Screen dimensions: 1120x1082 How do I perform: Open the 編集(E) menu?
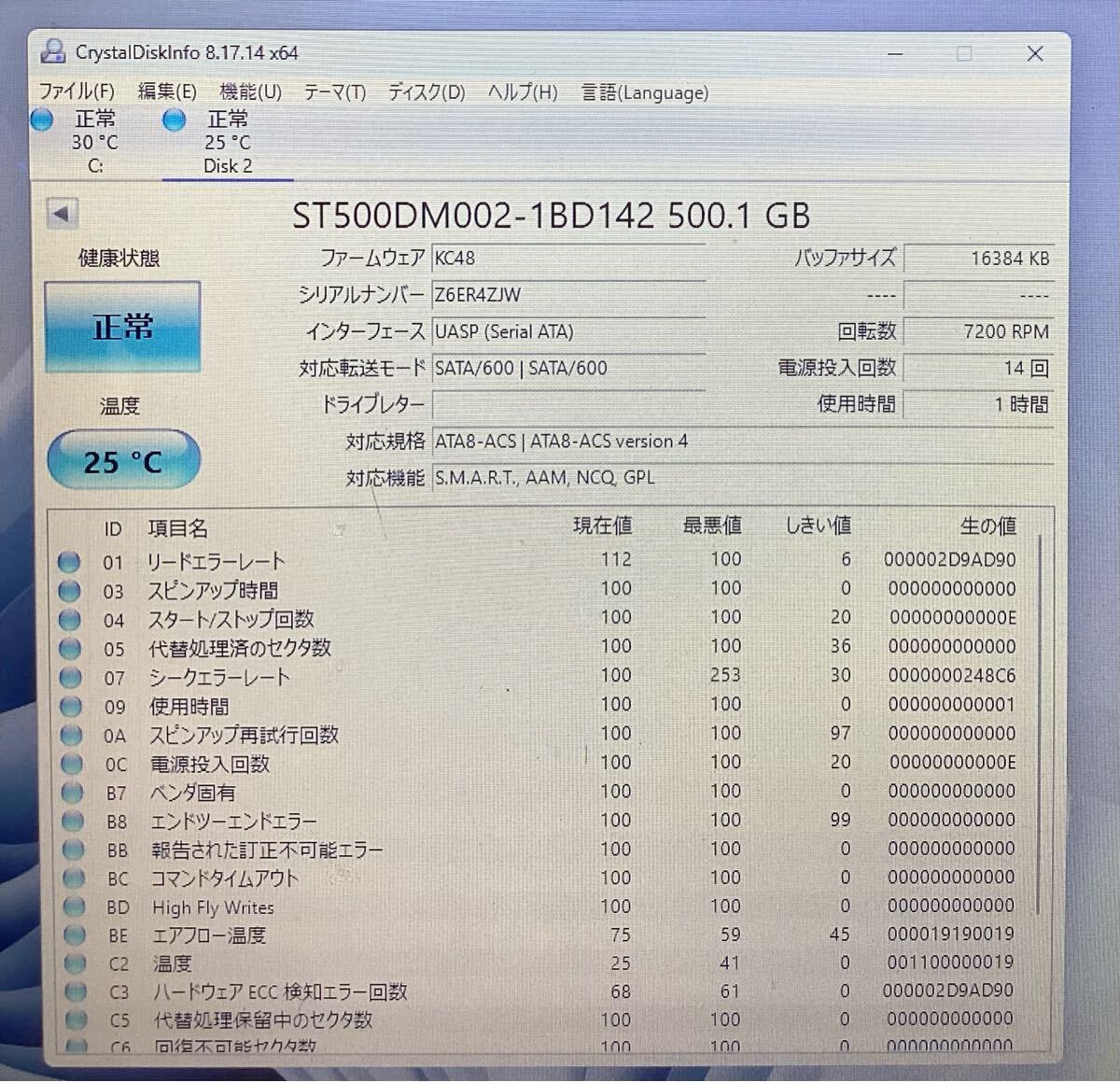167,91
